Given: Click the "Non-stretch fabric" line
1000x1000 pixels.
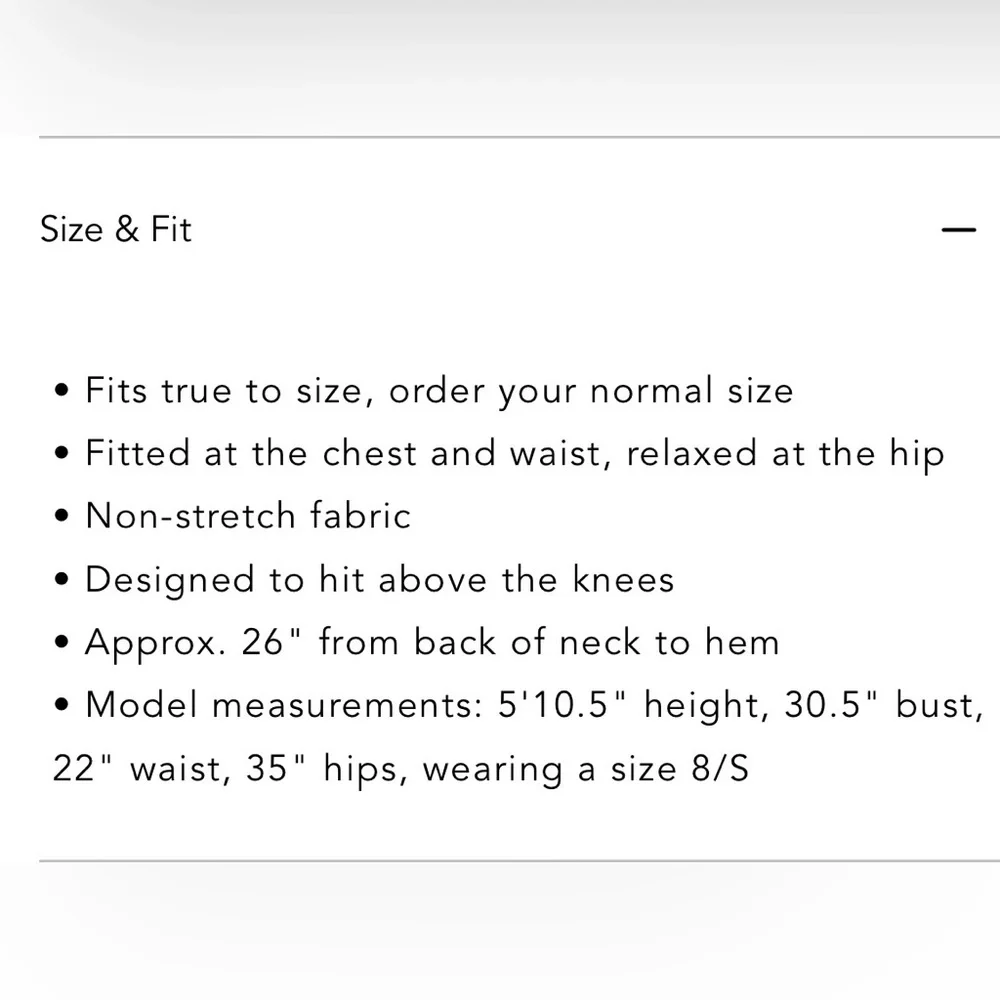Looking at the screenshot, I should tap(248, 516).
